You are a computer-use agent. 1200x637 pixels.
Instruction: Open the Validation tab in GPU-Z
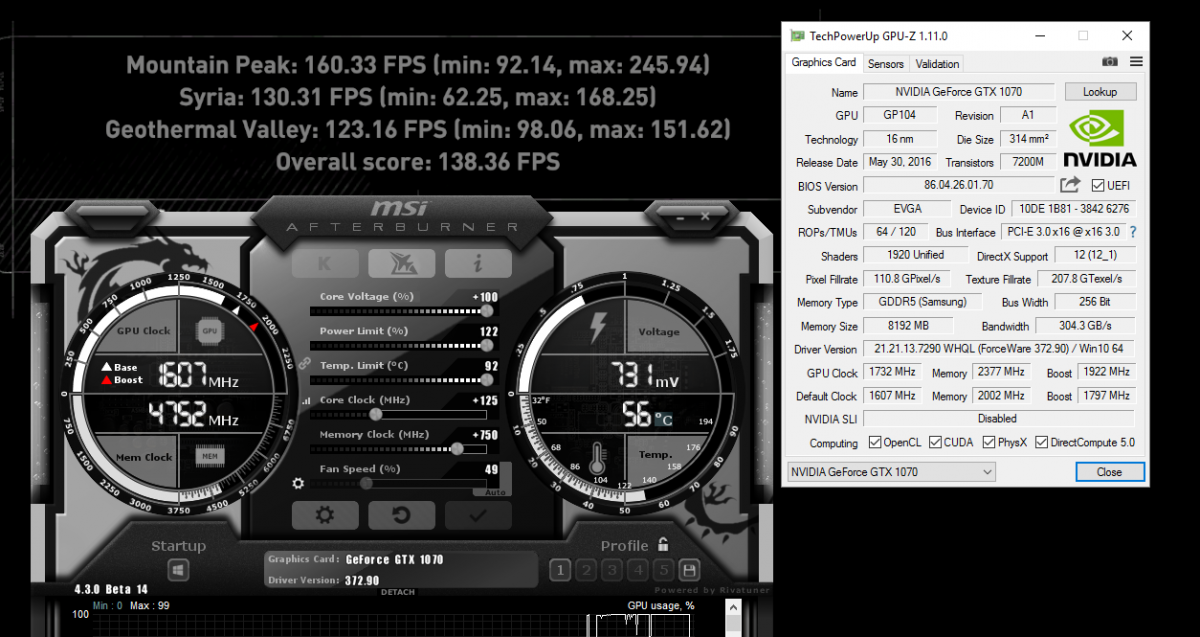click(x=937, y=63)
